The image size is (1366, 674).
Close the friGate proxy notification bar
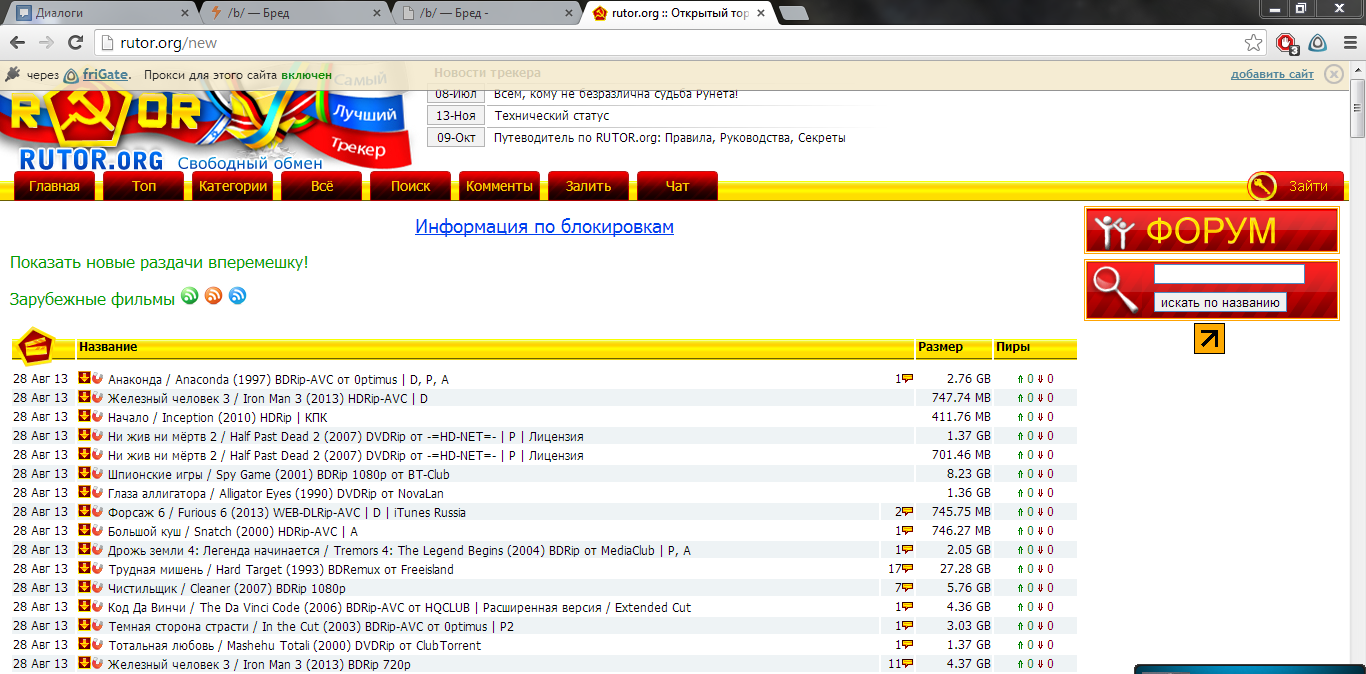pos(1333,74)
